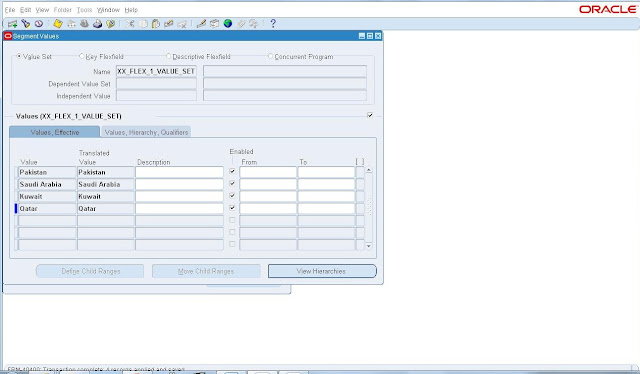The image size is (640, 374).
Task: Toggle checkbox beside Values (XX_FLEX_1_VALUE_SET) heading
Action: tap(370, 115)
